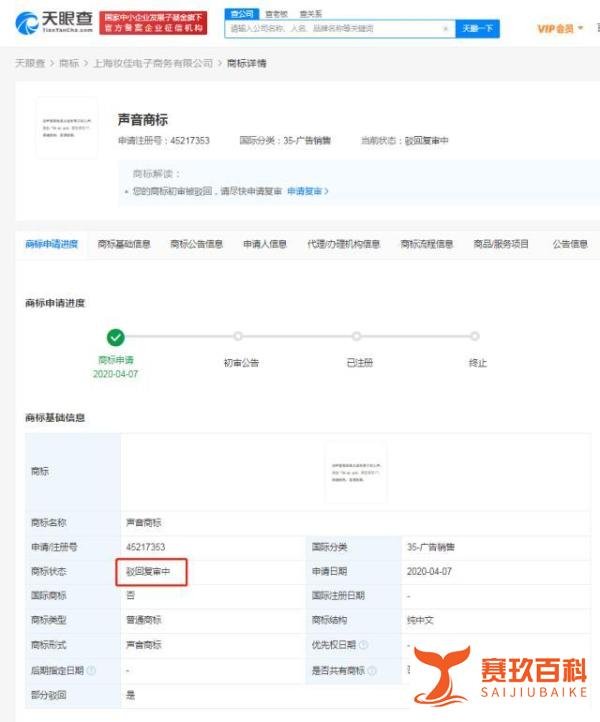
Task: Open the trademark thumbnail beside 声音商标 title
Action: pos(67,128)
